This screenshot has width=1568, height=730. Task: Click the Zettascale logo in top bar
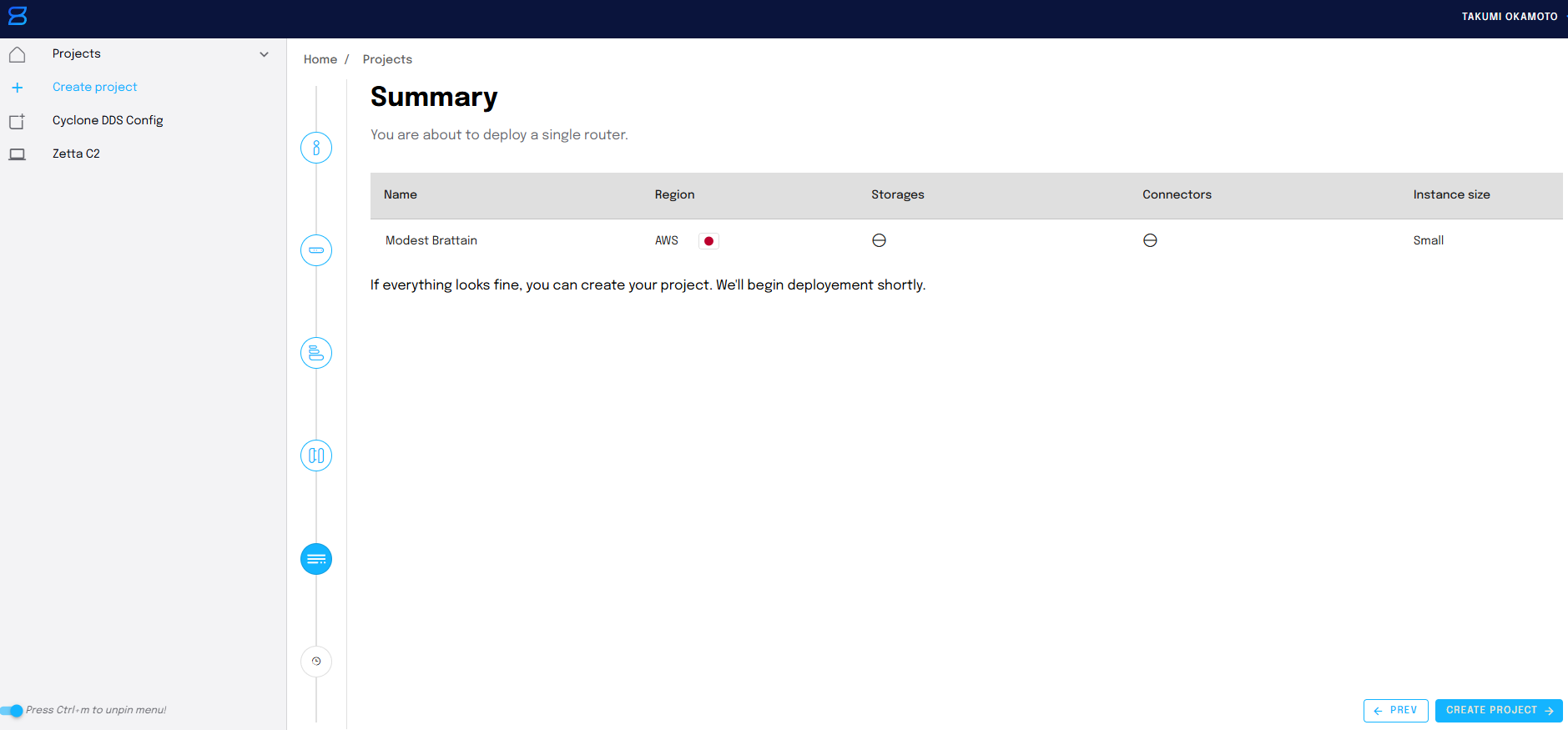[18, 16]
